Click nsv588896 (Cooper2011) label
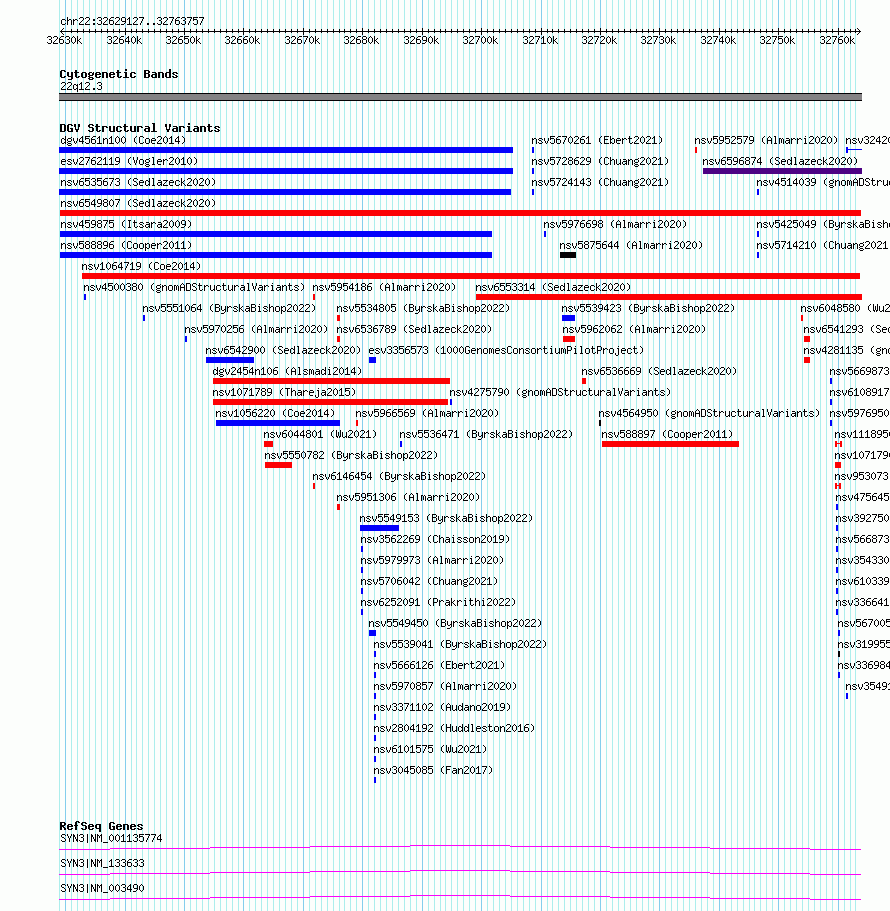 click(x=125, y=245)
